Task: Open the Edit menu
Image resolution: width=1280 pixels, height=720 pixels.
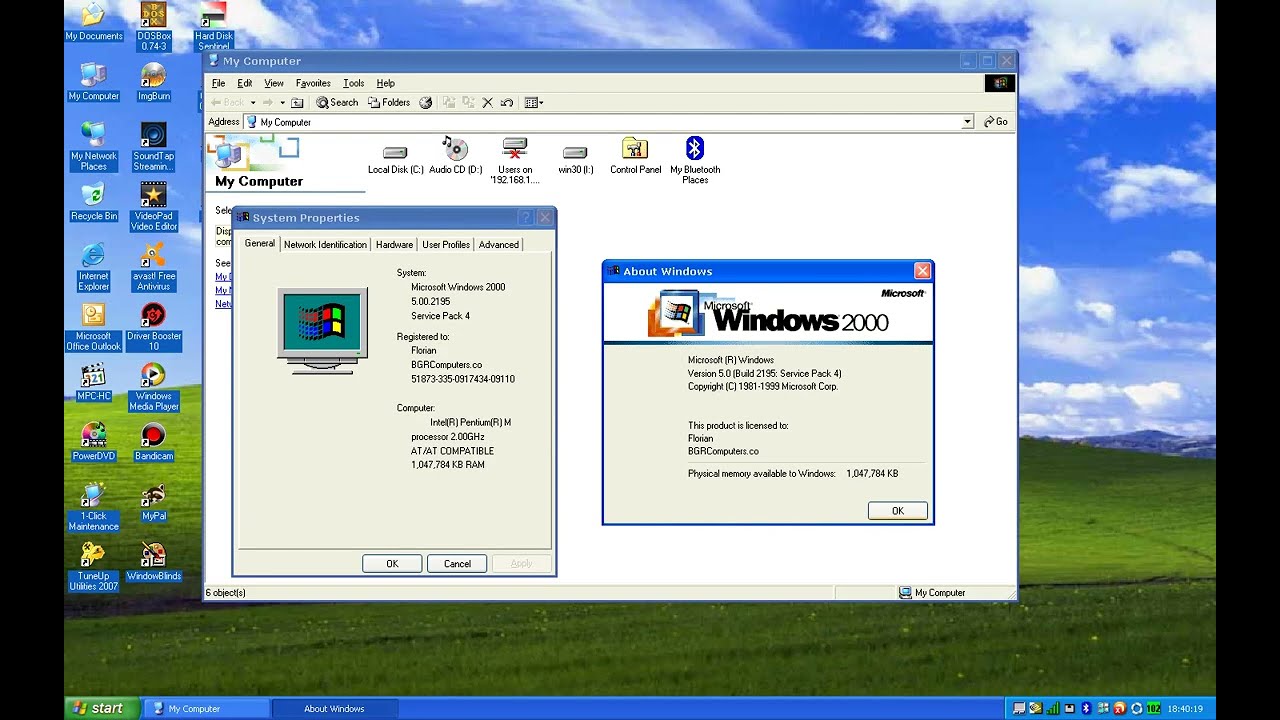Action: [x=245, y=83]
